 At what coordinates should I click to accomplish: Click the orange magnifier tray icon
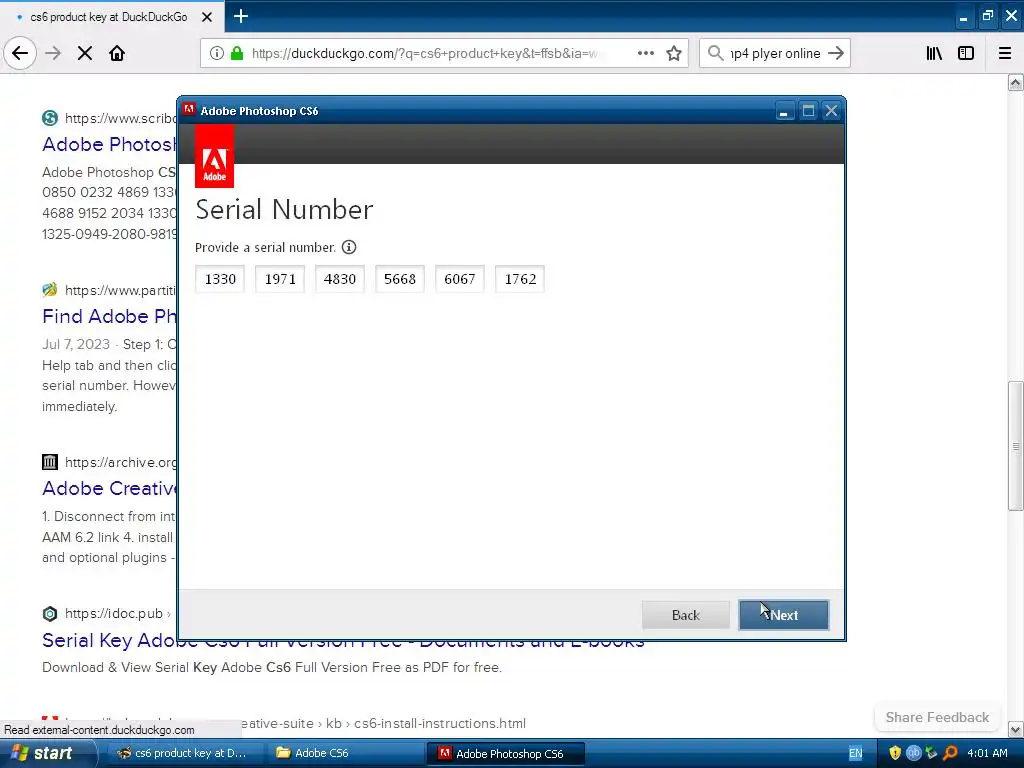(x=951, y=753)
